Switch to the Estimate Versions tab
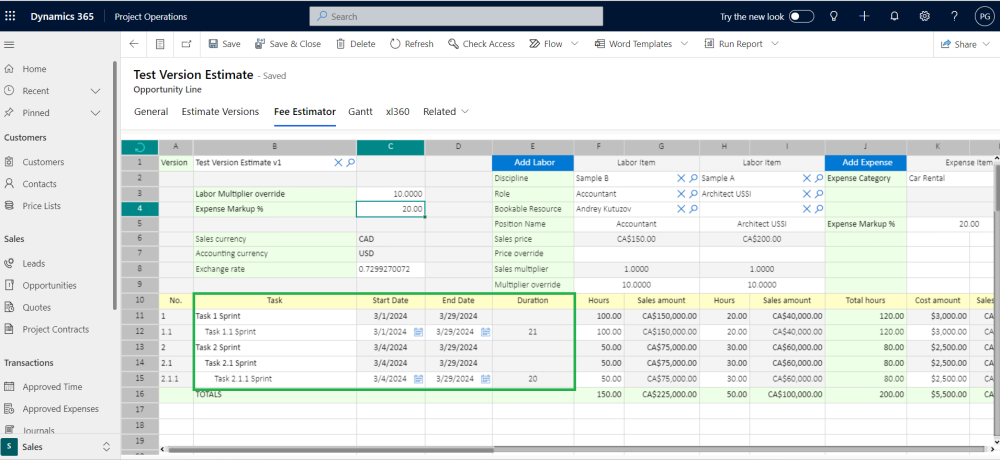 coord(219,112)
